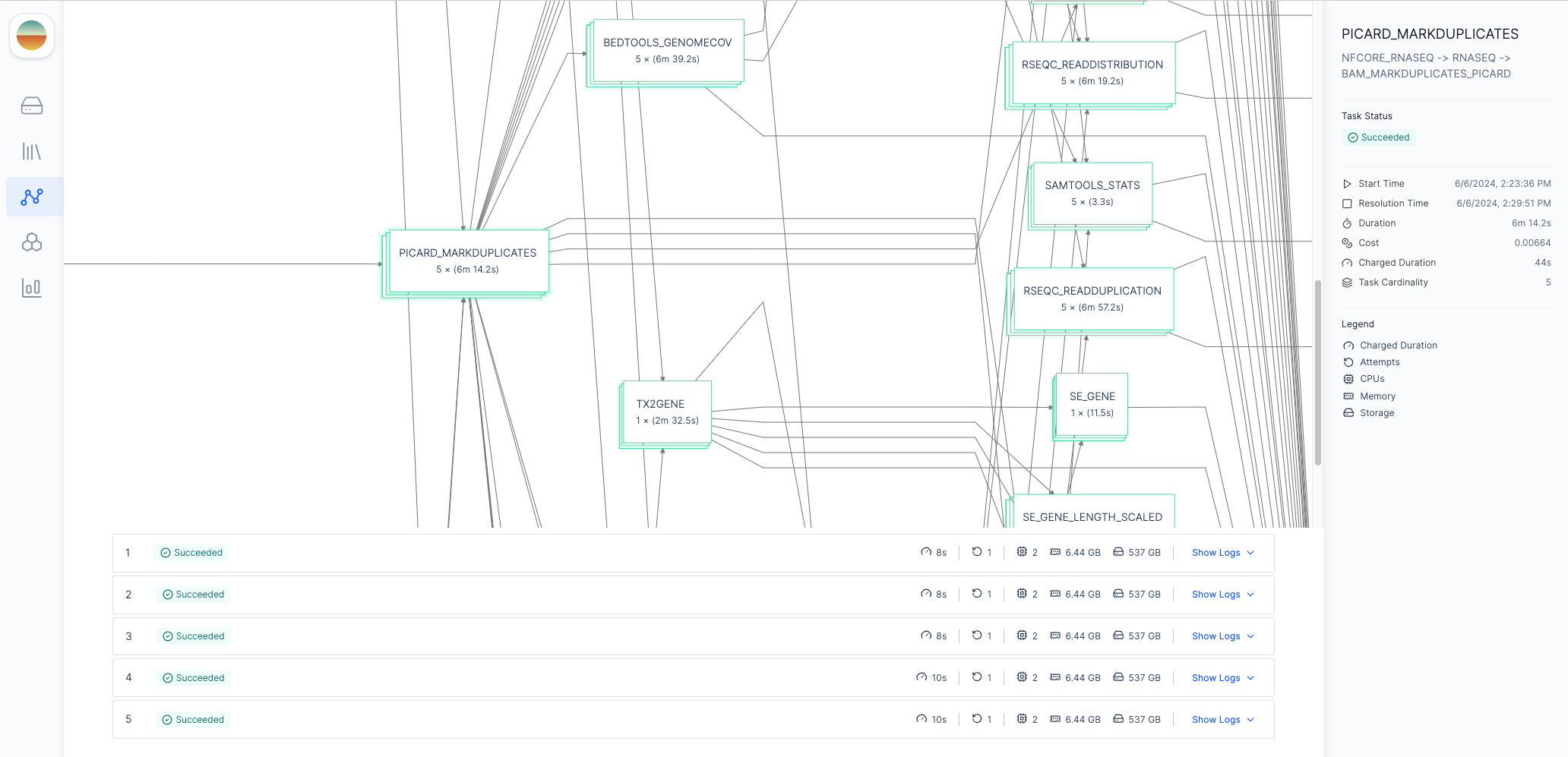Click the Charged Duration gauge icon in details
Viewport: 1568px width, 757px height.
pyautogui.click(x=1347, y=263)
